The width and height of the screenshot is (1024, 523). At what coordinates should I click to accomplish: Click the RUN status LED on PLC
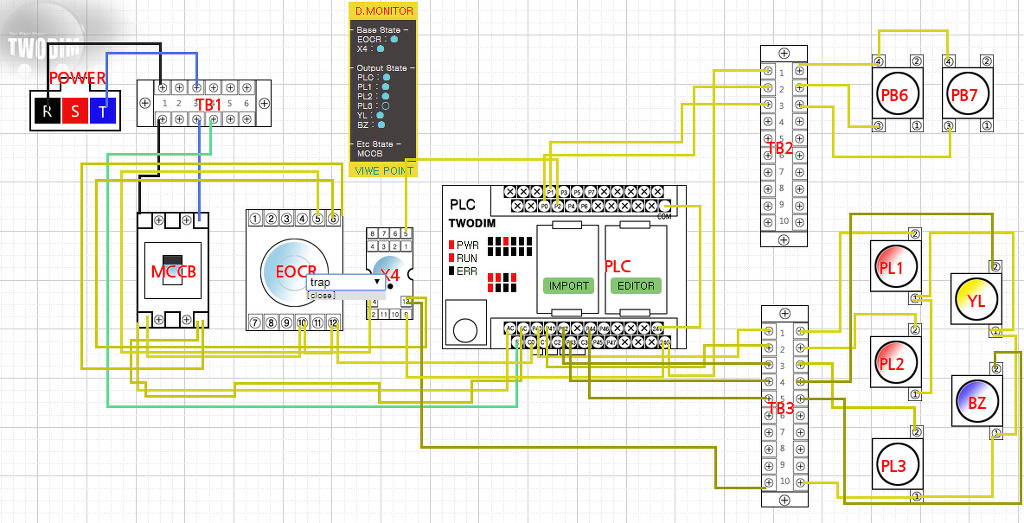point(451,257)
